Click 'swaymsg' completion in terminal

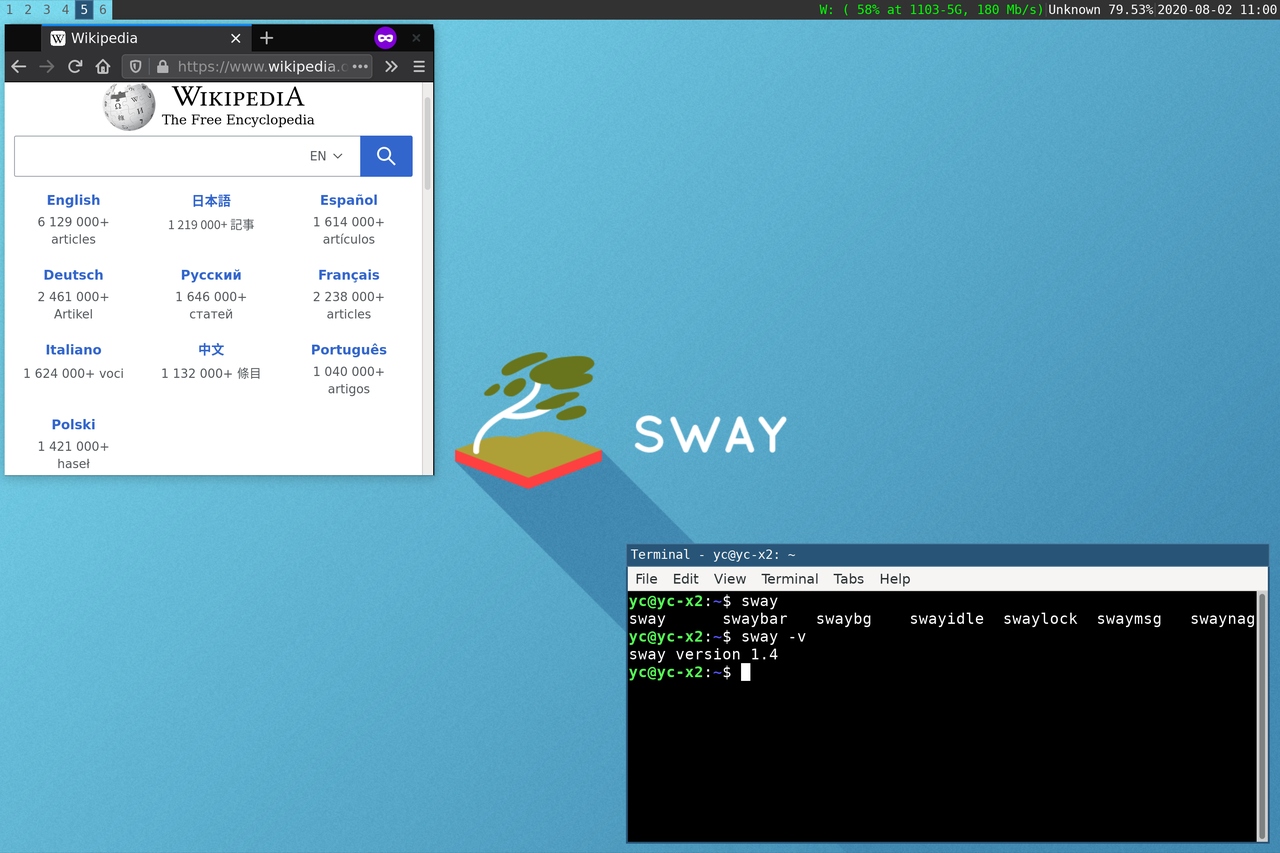[x=1129, y=619]
